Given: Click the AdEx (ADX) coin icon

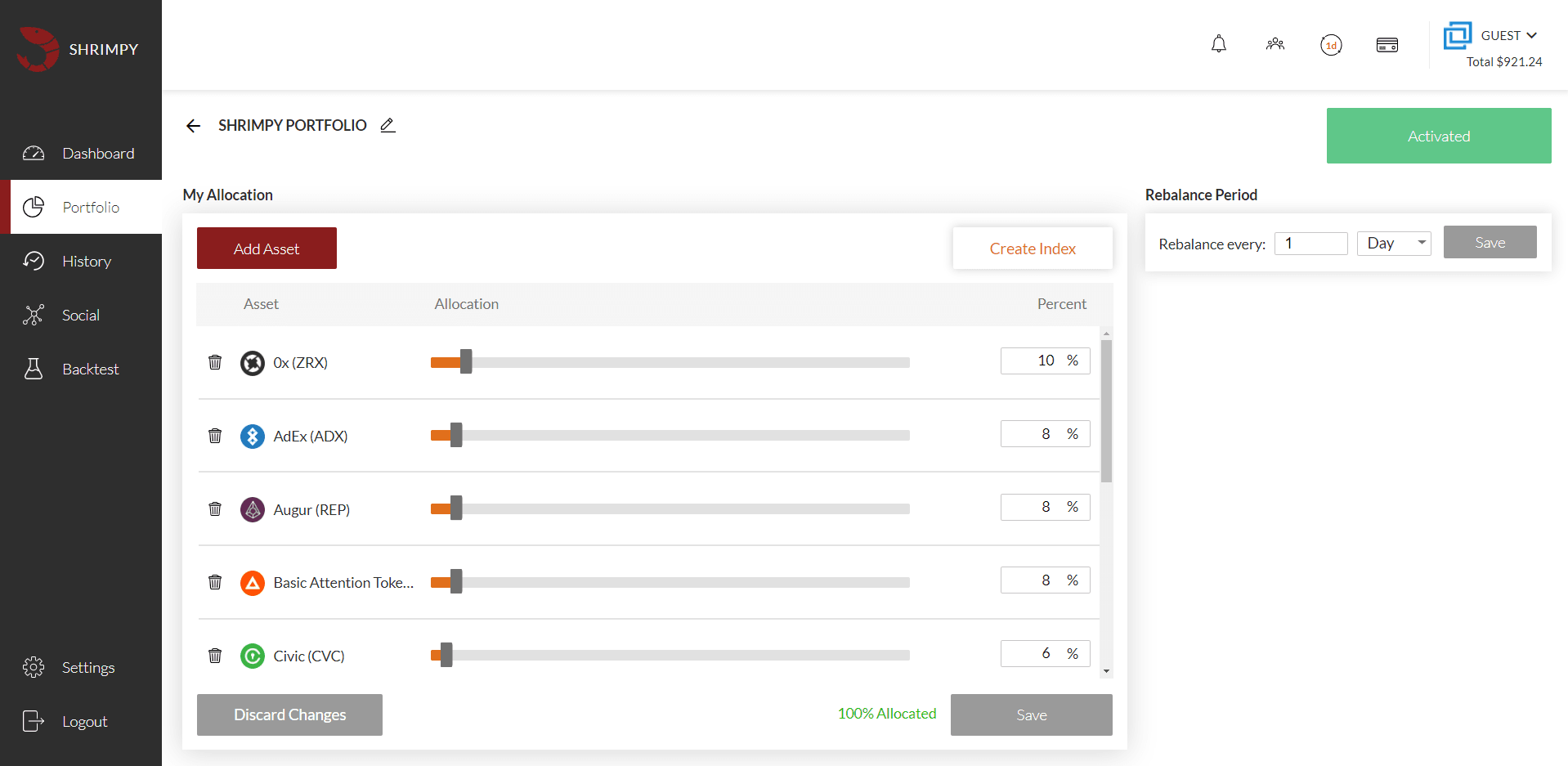Looking at the screenshot, I should pyautogui.click(x=253, y=437).
